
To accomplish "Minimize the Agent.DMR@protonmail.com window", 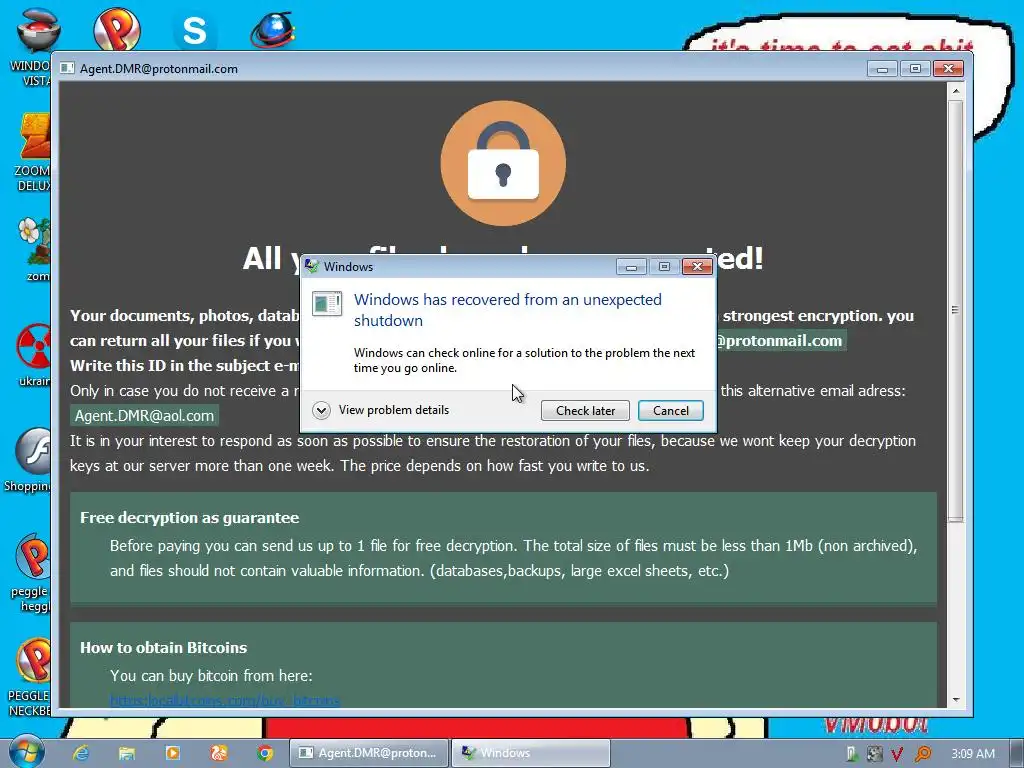I will (x=882, y=69).
